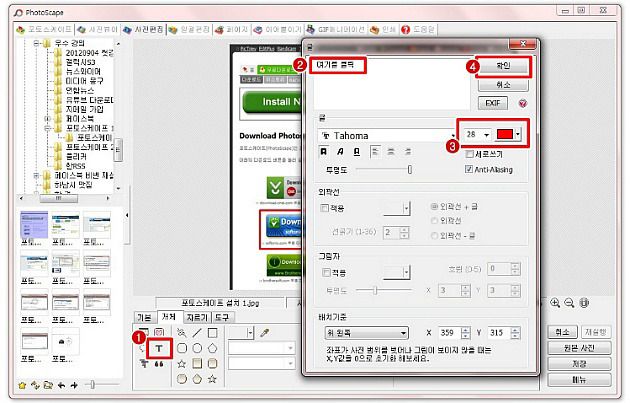Toggle italic text style in text dialog
Screen dimensions: 630x403
point(340,151)
